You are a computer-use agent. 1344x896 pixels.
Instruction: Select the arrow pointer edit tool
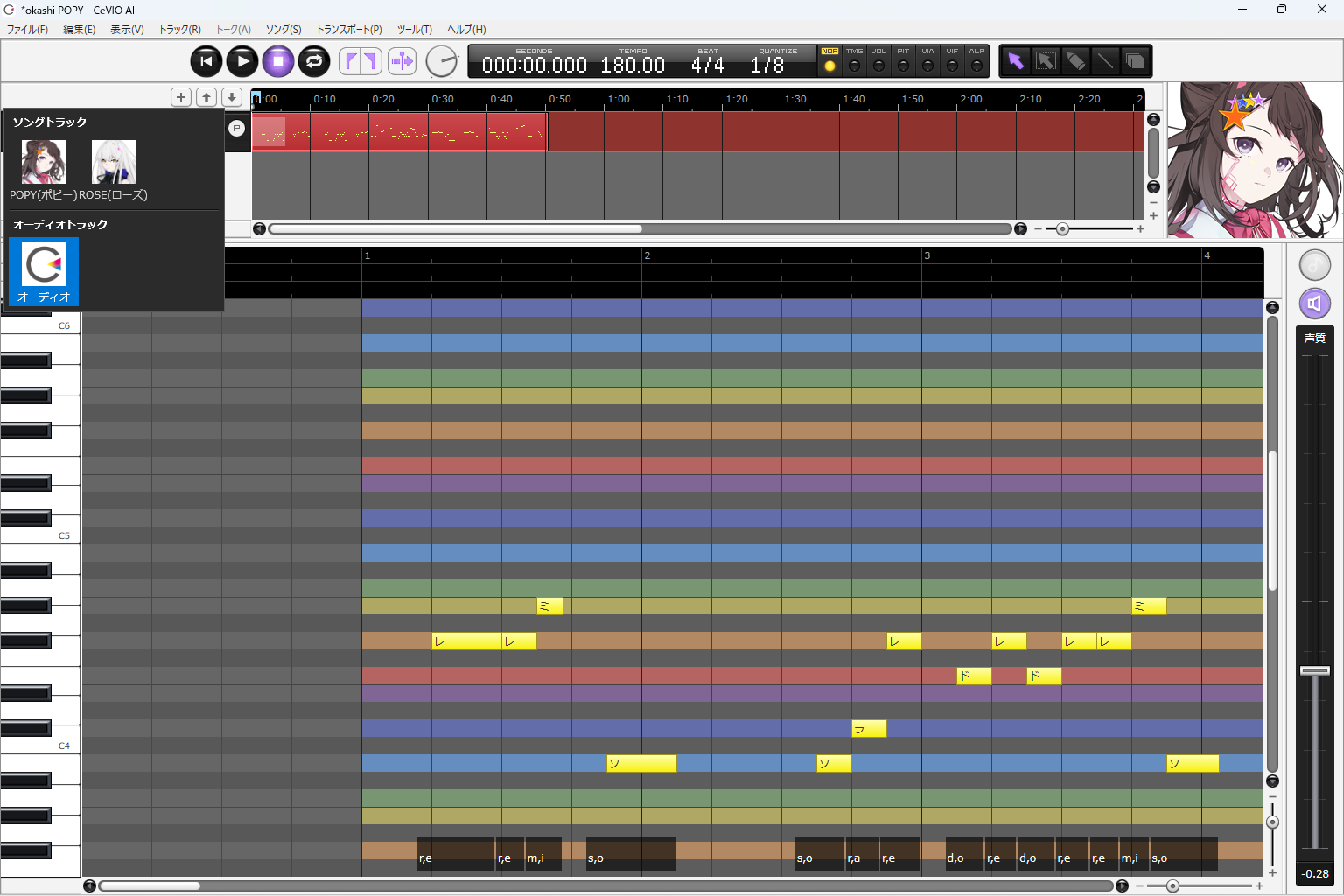1015,61
